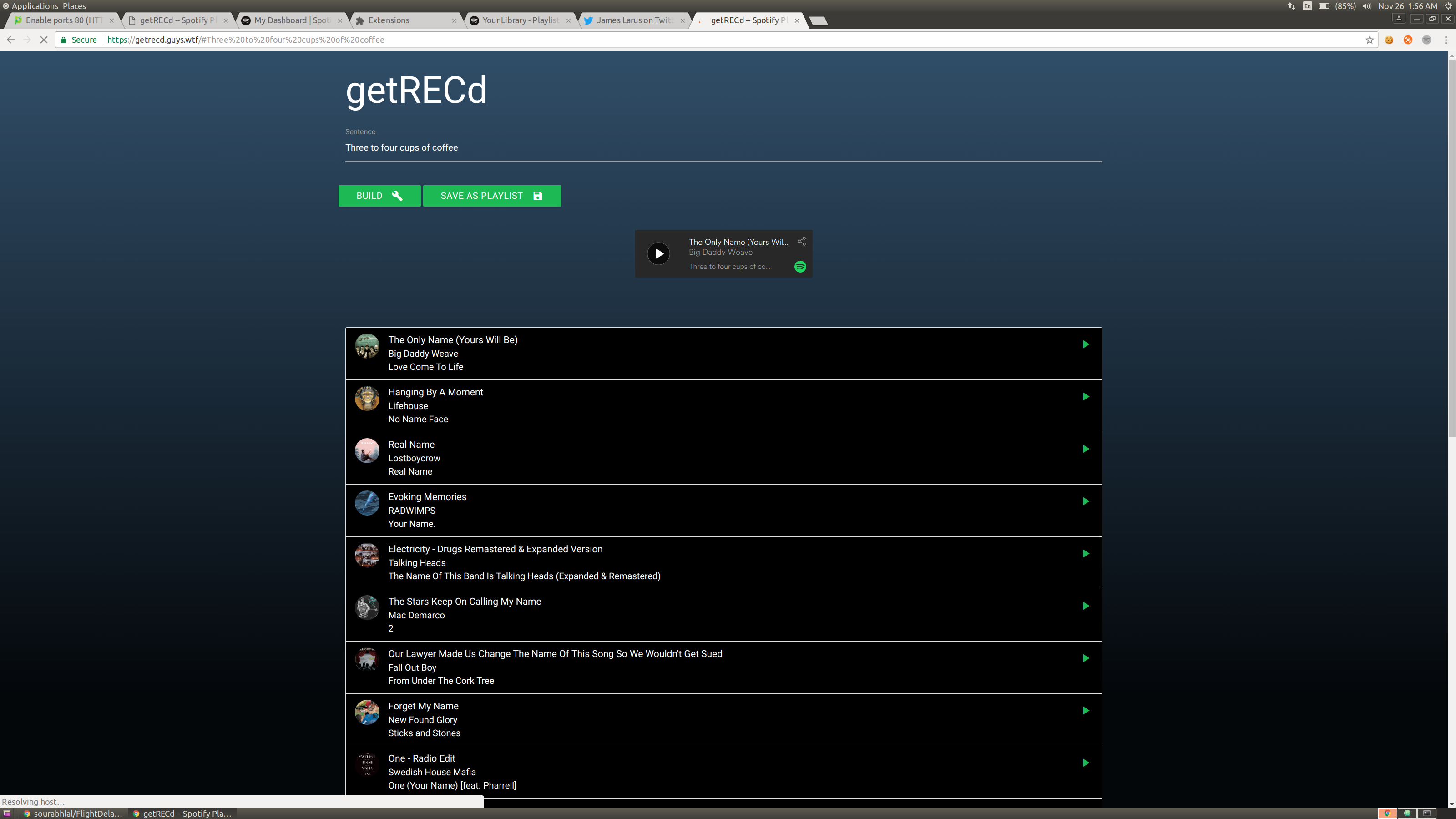Open the Spotify logo in embedded player
1456x819 pixels.
click(800, 267)
